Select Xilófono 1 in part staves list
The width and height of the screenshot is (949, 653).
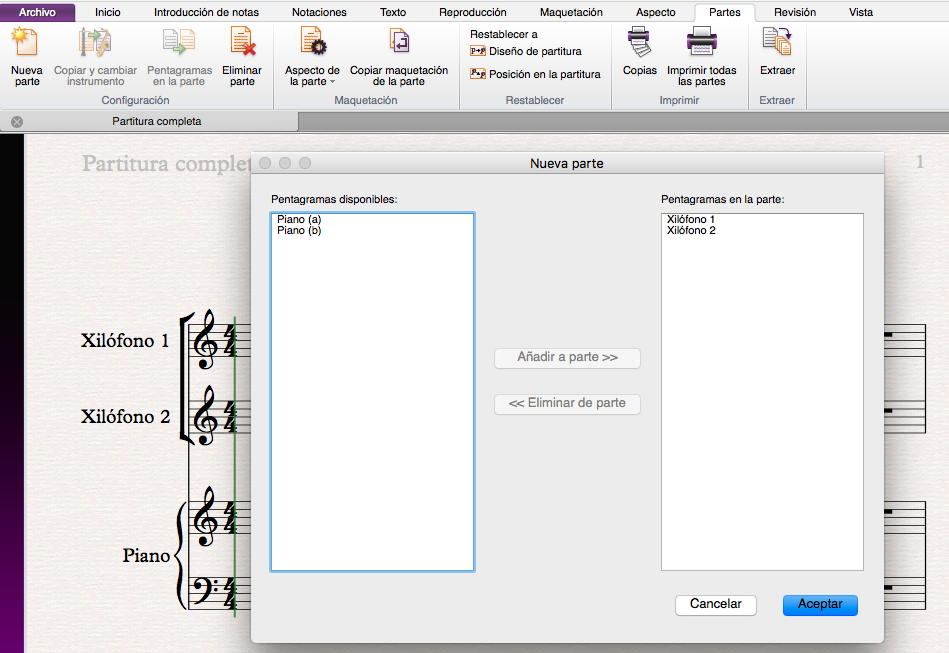[x=691, y=219]
